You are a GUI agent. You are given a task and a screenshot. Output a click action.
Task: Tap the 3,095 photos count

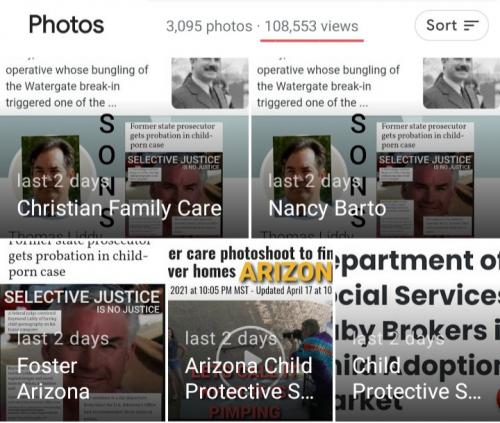pos(209,26)
